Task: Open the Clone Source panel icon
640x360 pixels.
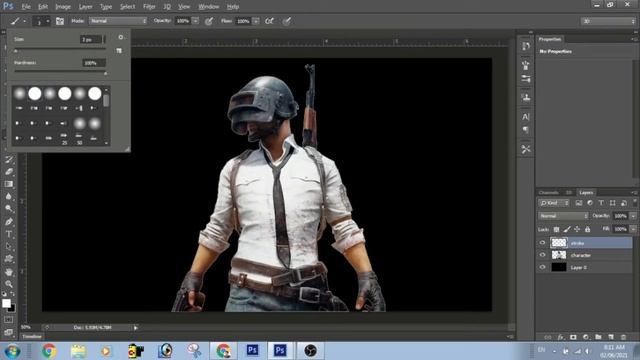Action: tap(526, 98)
